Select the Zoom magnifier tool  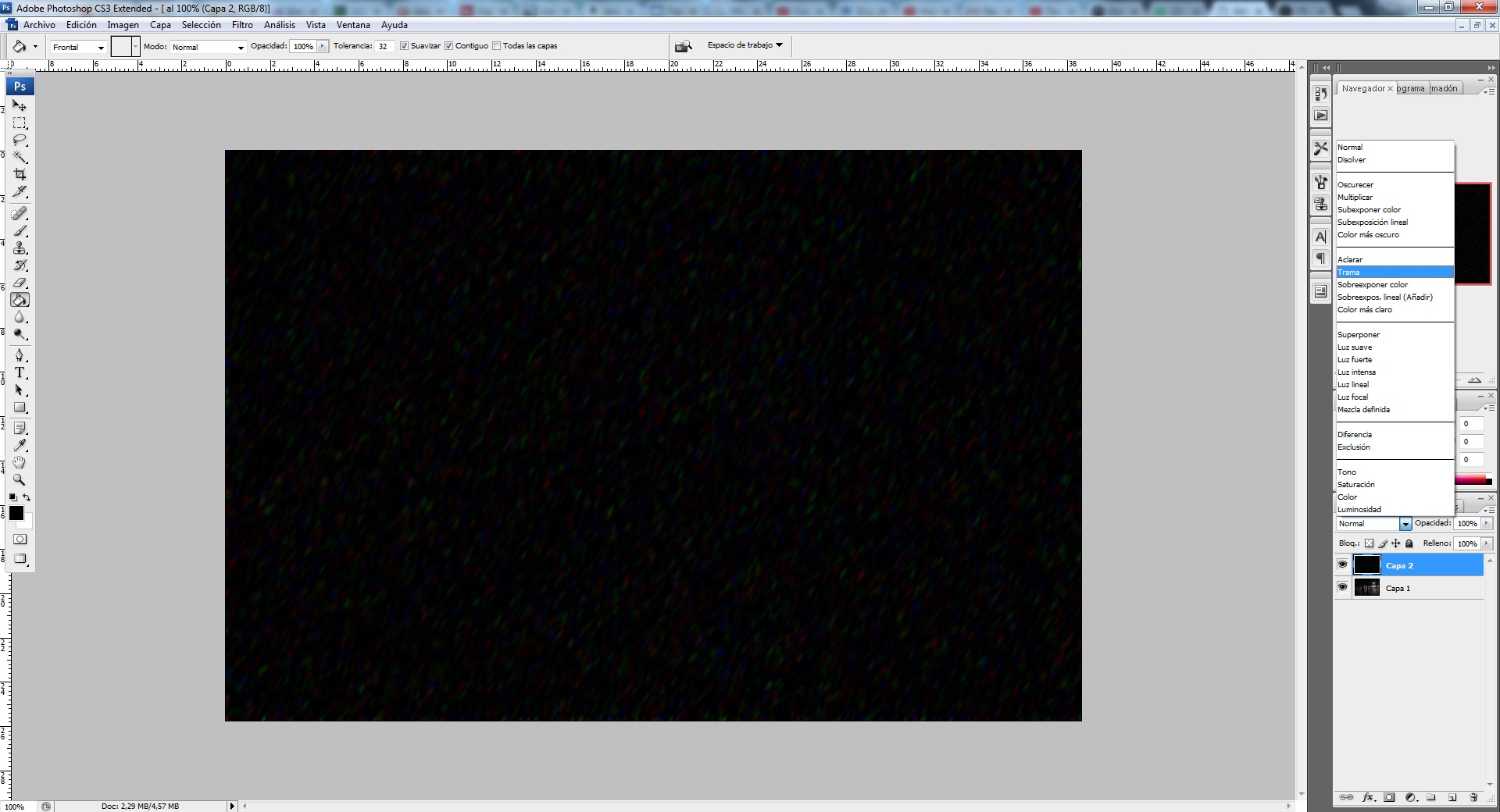[20, 480]
